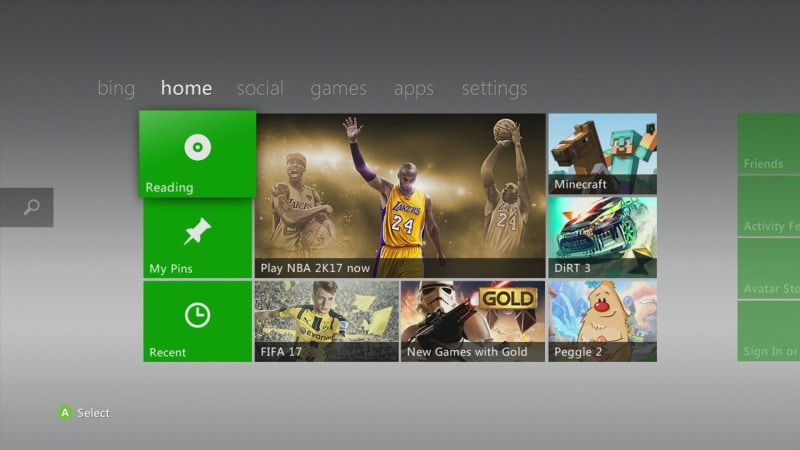Viewport: 800px width, 450px height.
Task: Open the Recent clock tile
Action: coord(197,321)
